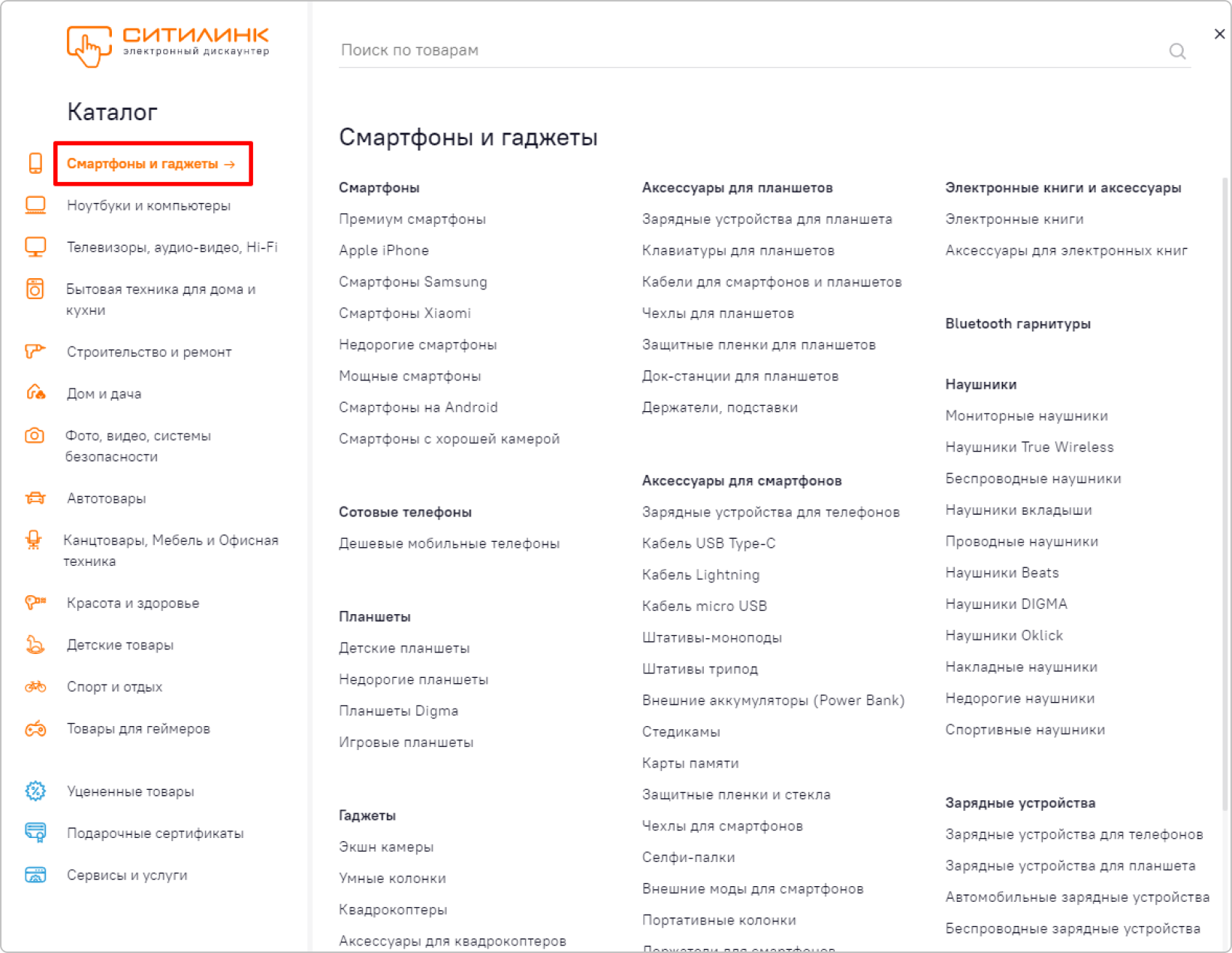
Task: Select Строительство и ремонт category
Action: pyautogui.click(x=149, y=352)
